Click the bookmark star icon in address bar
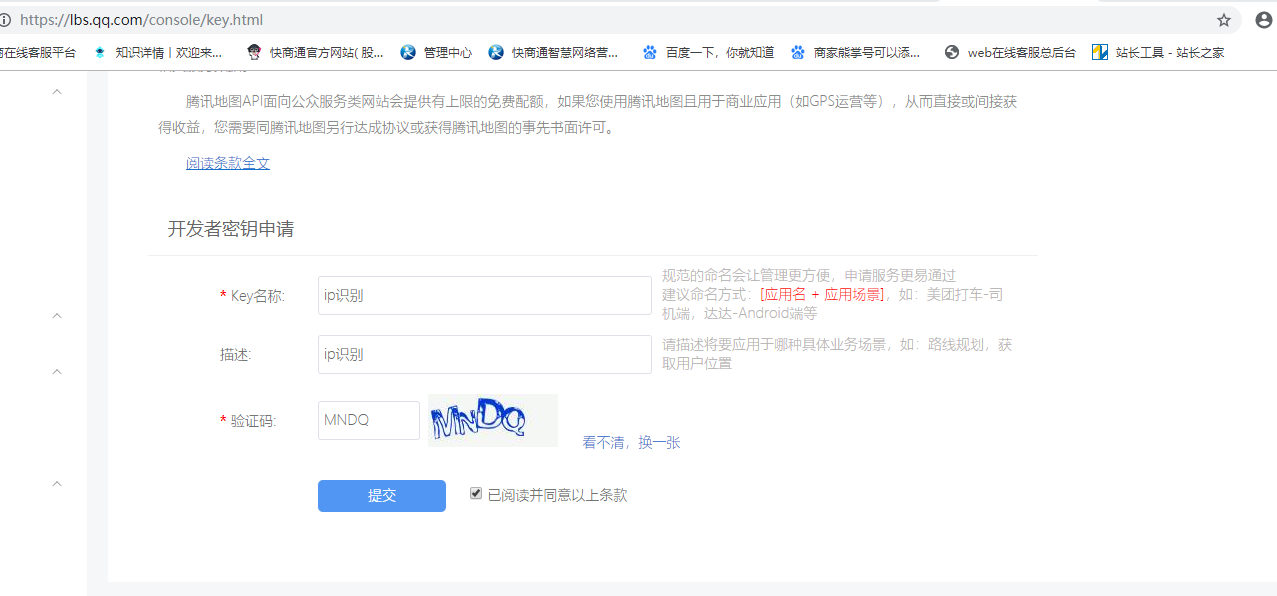This screenshot has height=596, width=1277. coord(1223,20)
